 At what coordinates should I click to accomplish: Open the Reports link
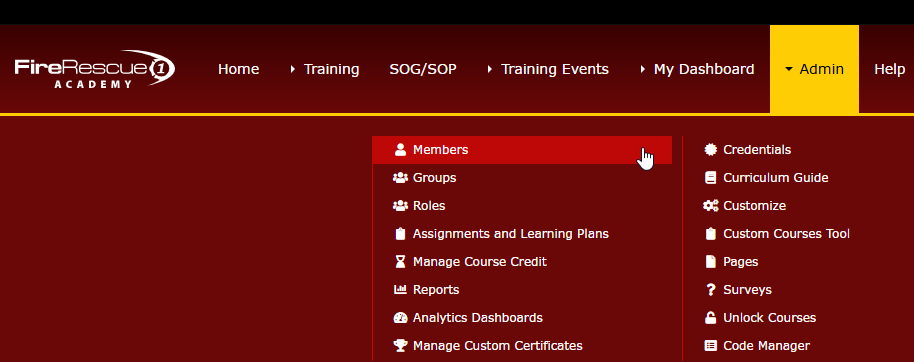(436, 290)
